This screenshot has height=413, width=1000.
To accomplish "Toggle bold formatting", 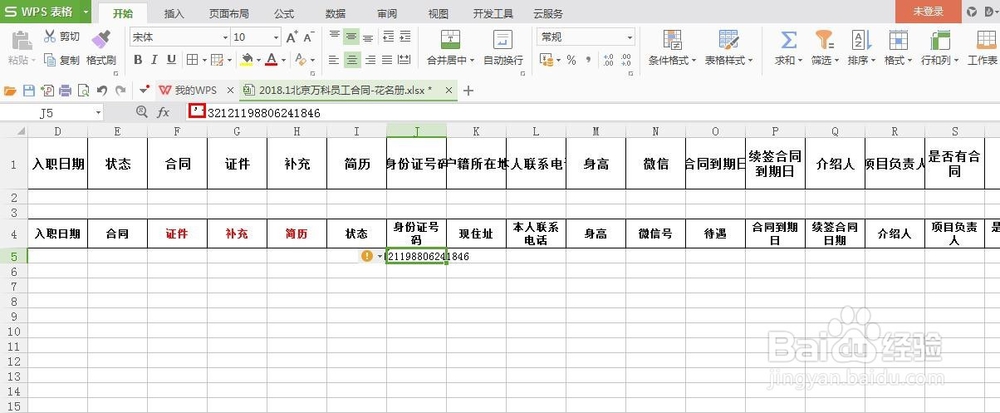I will (x=138, y=60).
